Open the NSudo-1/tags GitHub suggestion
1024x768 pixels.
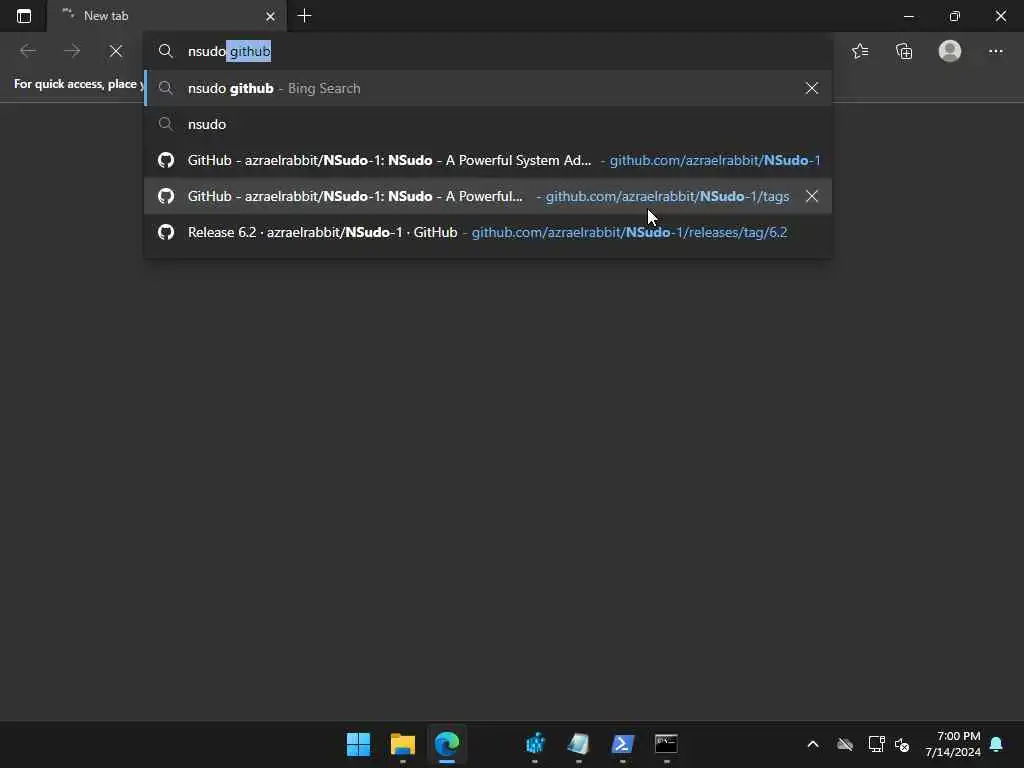pyautogui.click(x=488, y=196)
